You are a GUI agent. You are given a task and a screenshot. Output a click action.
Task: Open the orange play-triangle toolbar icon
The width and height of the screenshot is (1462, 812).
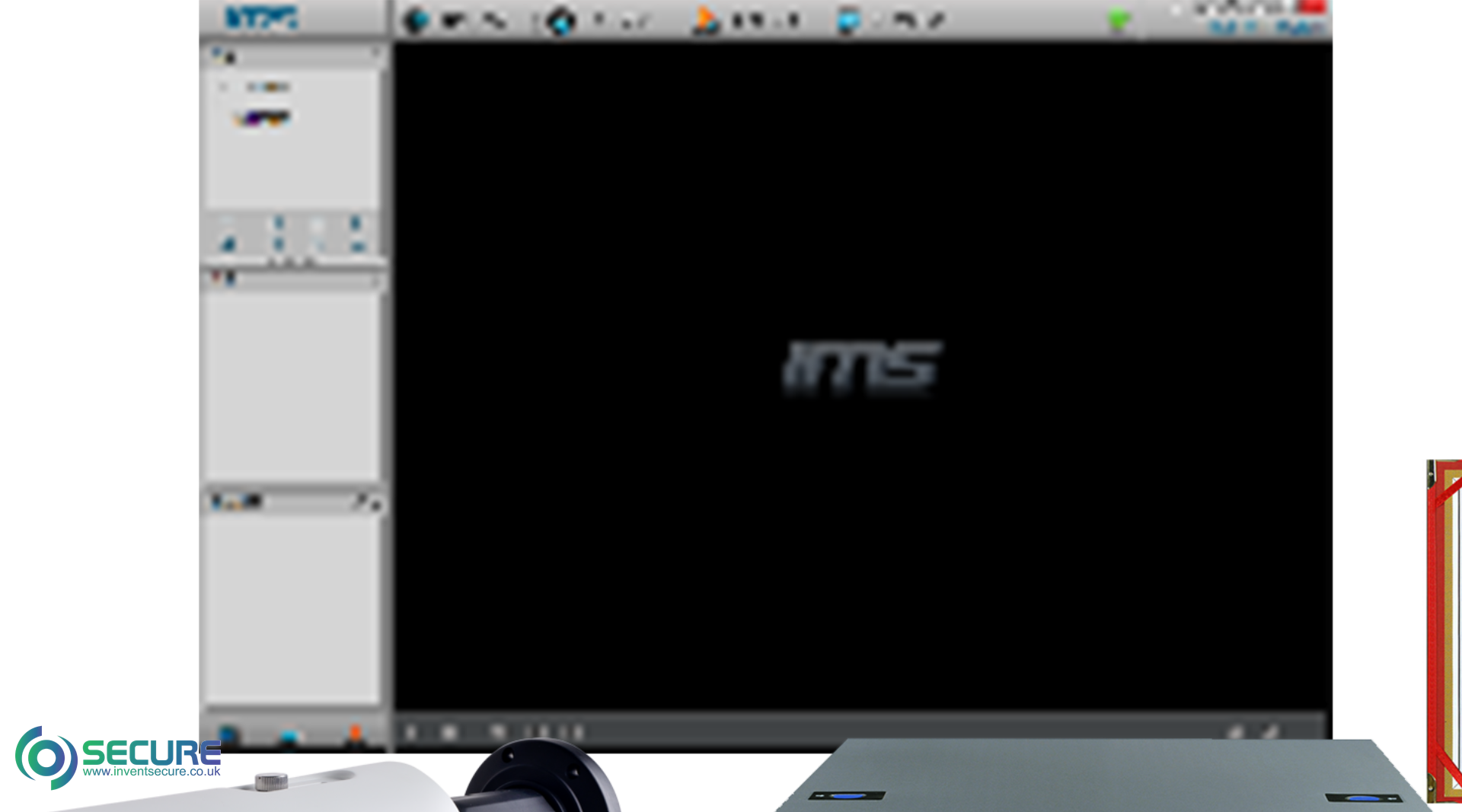tap(704, 21)
